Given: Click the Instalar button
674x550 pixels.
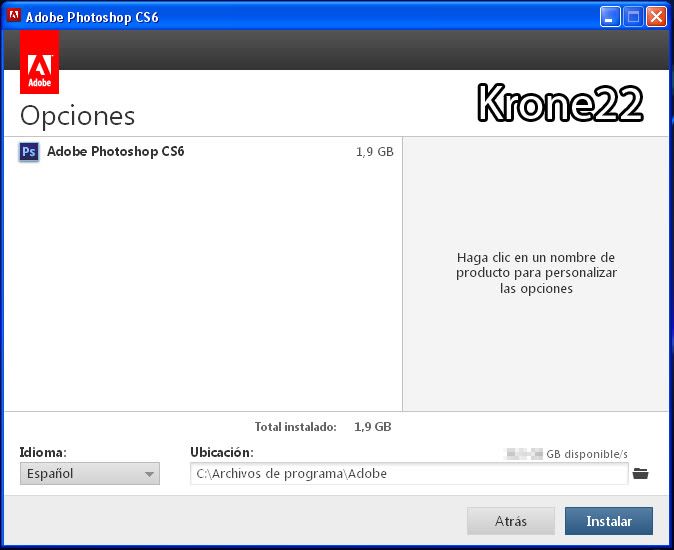Looking at the screenshot, I should tap(609, 521).
